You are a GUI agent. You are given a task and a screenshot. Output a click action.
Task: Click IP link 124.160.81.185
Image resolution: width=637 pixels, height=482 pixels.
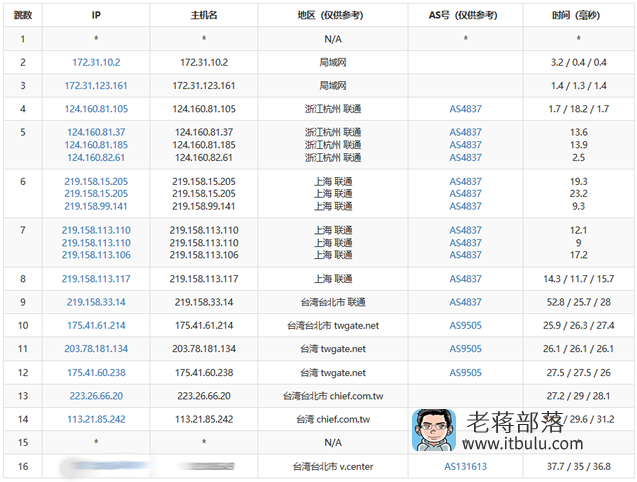tap(96, 145)
